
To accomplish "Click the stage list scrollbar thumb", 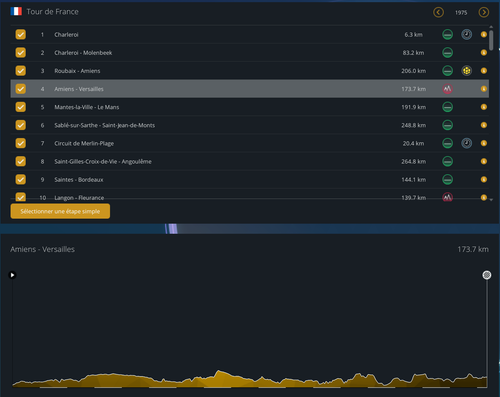I will pos(491,40).
